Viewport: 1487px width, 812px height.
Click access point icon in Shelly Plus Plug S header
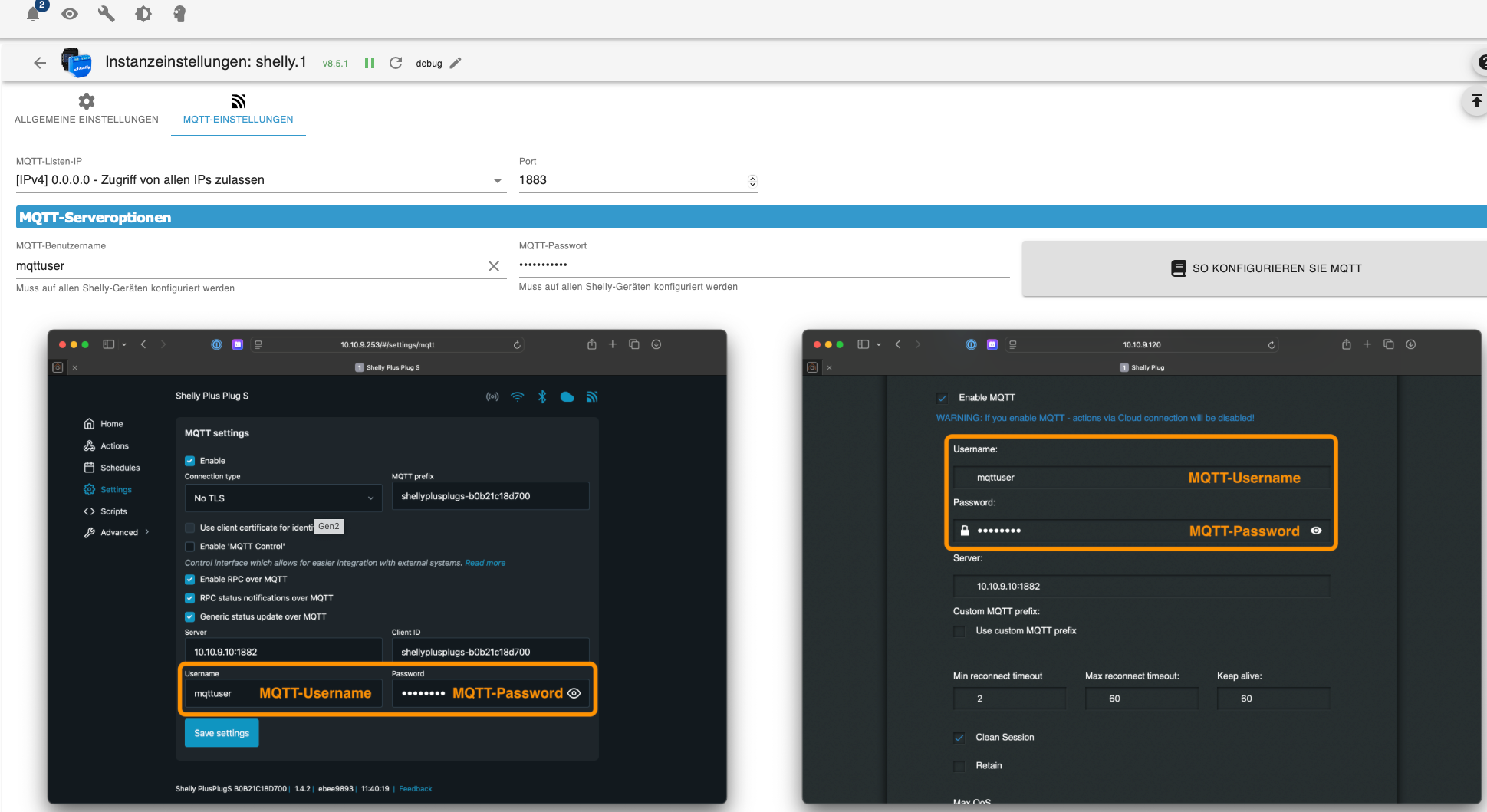[492, 397]
